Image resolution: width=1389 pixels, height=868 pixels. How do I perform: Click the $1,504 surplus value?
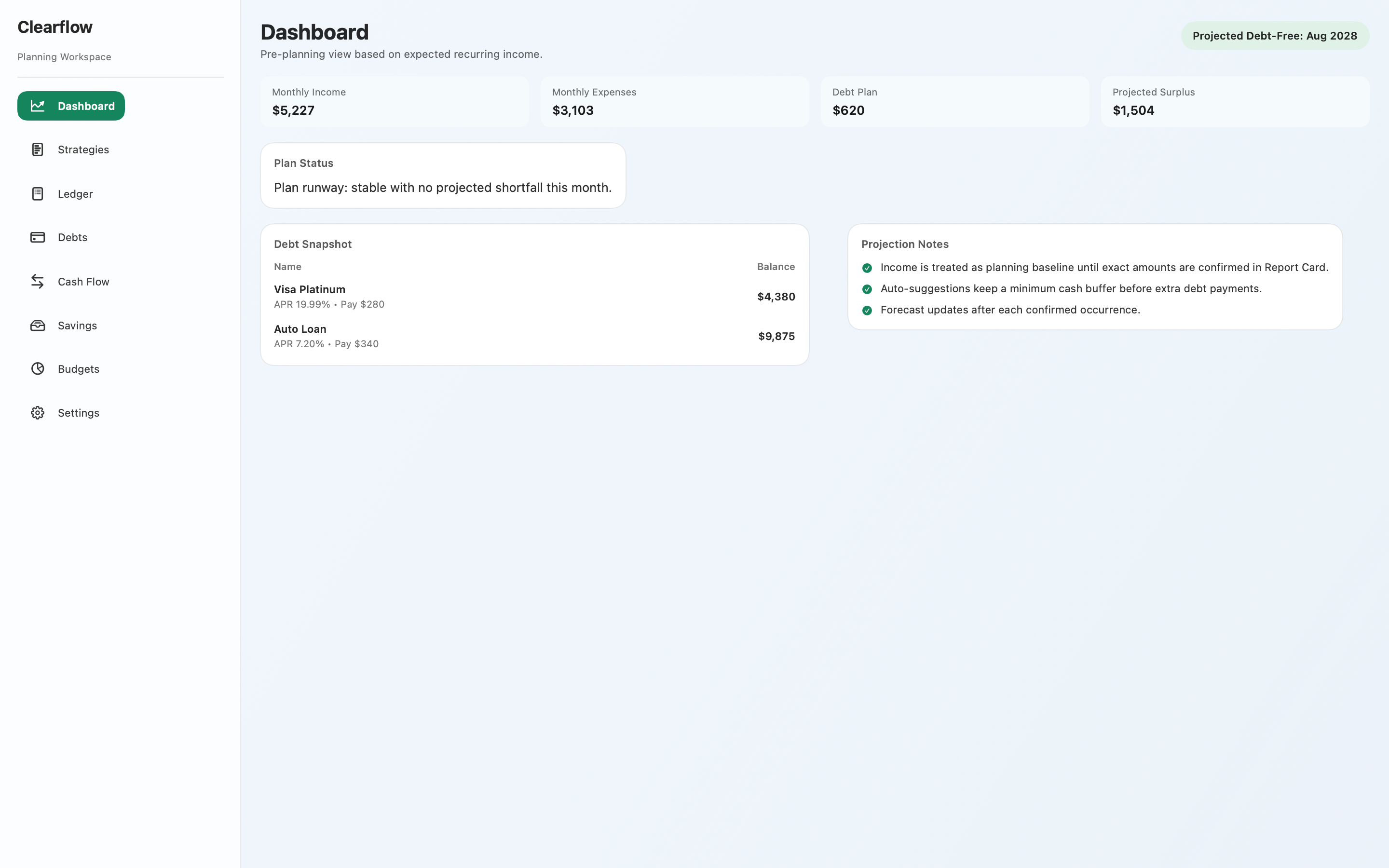pyautogui.click(x=1133, y=110)
